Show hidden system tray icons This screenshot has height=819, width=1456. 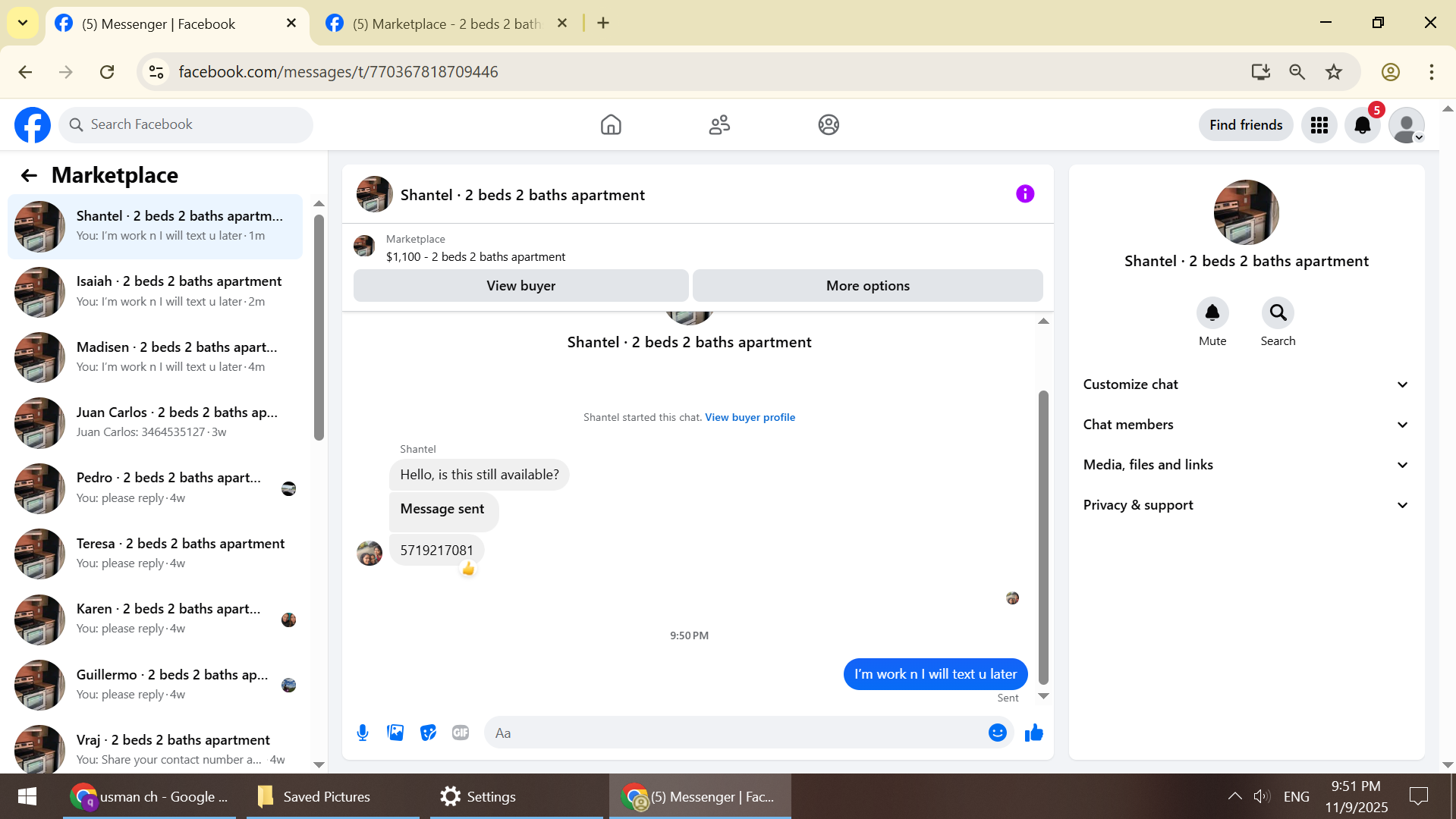(x=1234, y=796)
